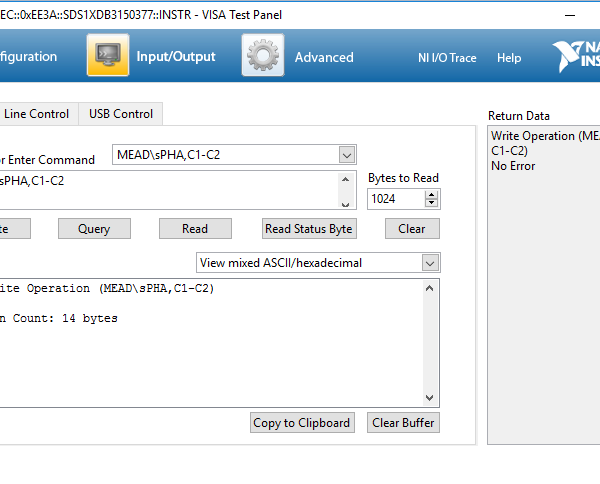
Task: Copy buffer output to the clipboard
Action: tap(302, 423)
